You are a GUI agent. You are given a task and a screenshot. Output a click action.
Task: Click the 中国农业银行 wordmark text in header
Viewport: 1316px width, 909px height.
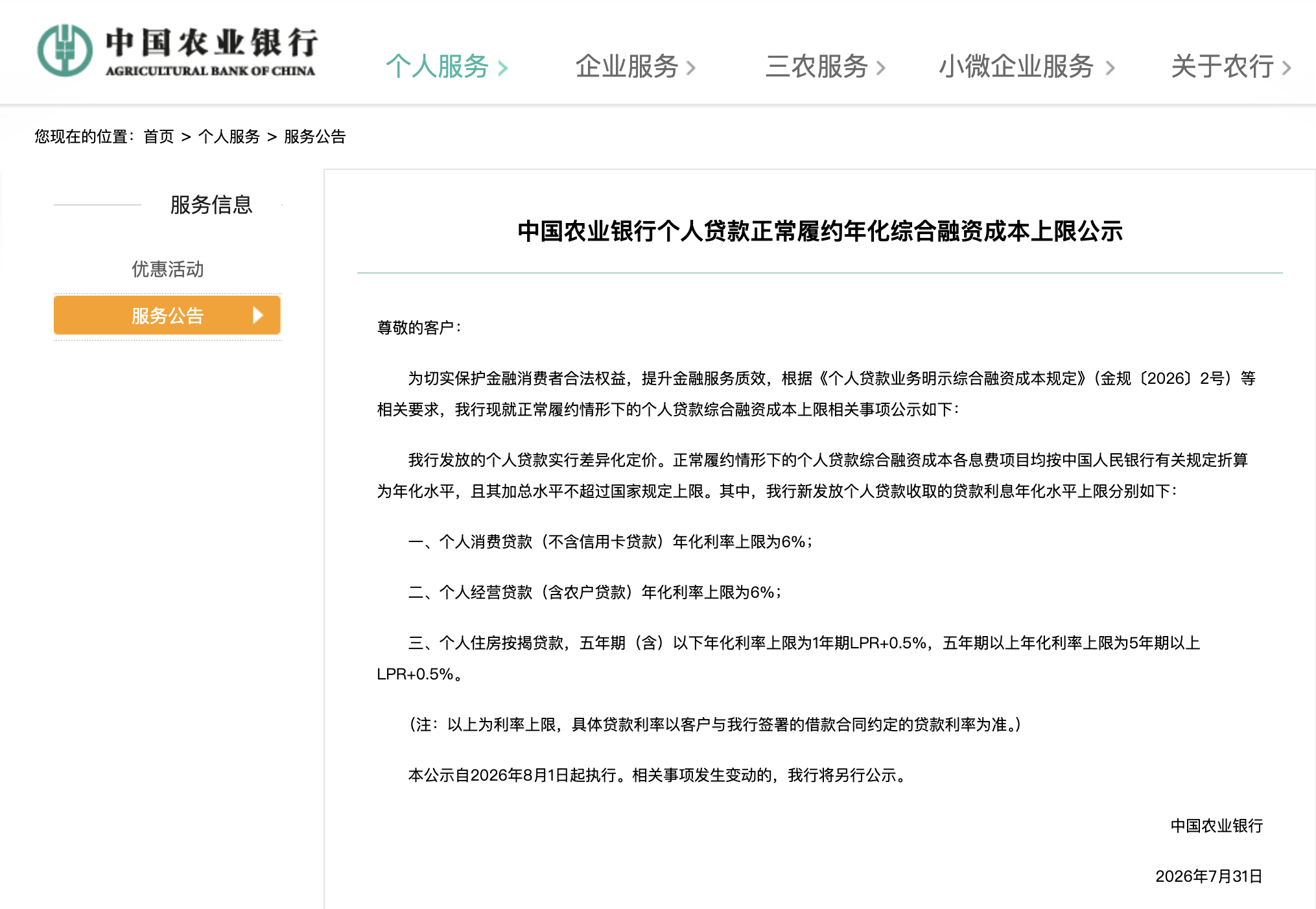(x=211, y=43)
